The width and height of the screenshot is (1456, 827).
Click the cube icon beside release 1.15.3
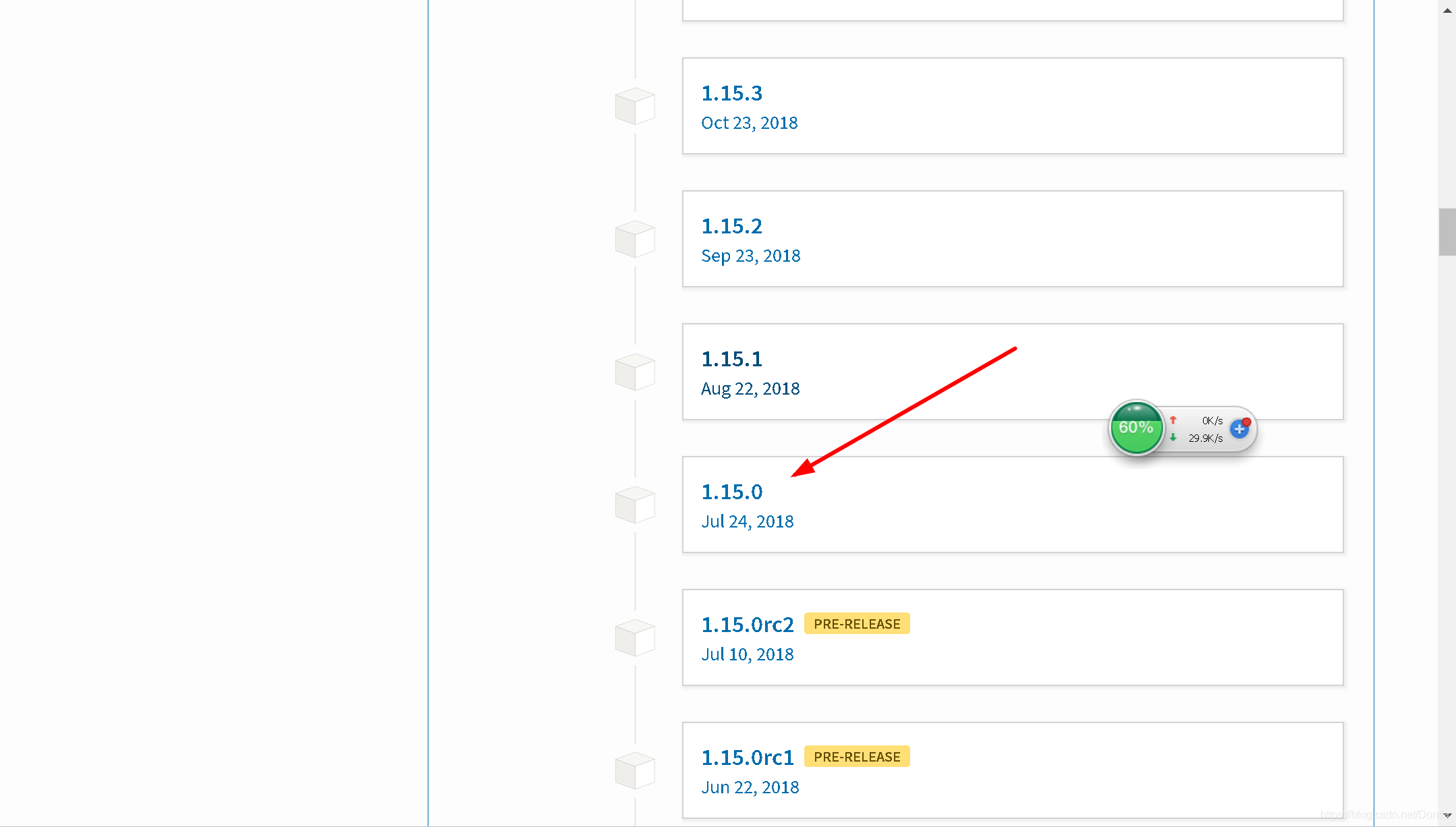coord(635,107)
